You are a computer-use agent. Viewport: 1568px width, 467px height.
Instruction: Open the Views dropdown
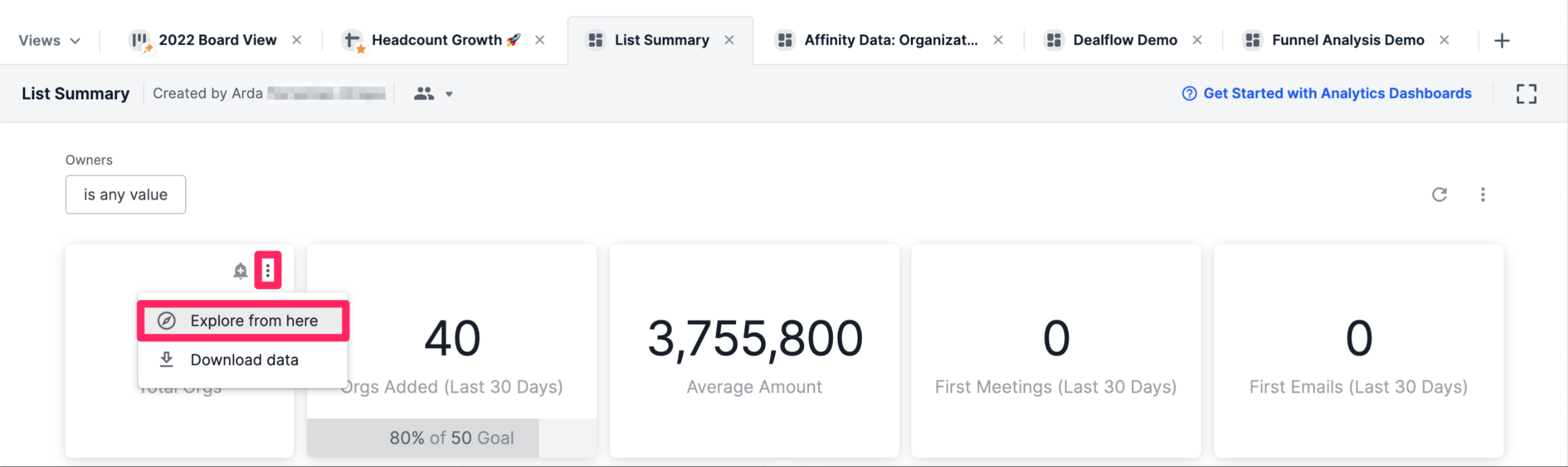pos(49,40)
